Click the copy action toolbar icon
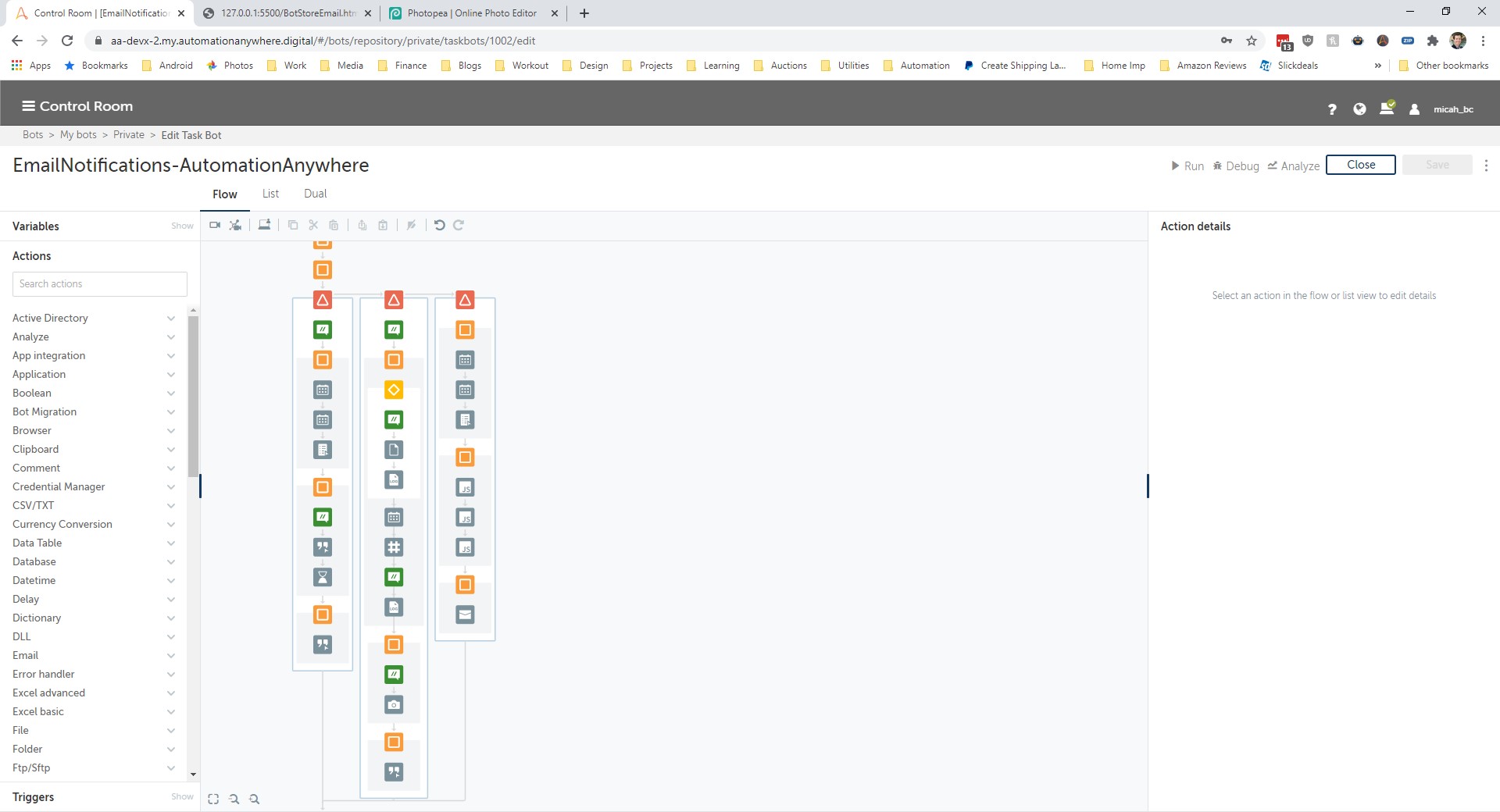Image resolution: width=1500 pixels, height=812 pixels. (x=293, y=225)
